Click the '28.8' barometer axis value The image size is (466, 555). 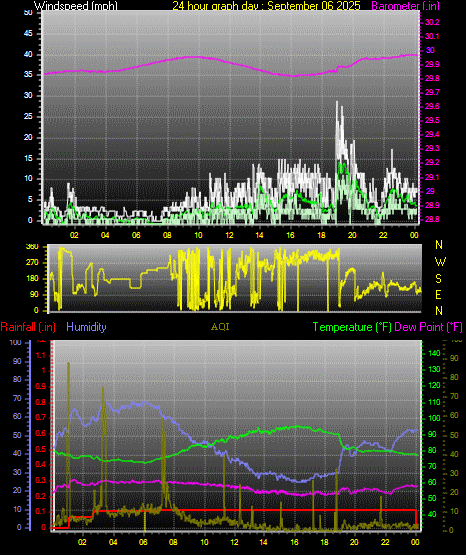[432, 219]
